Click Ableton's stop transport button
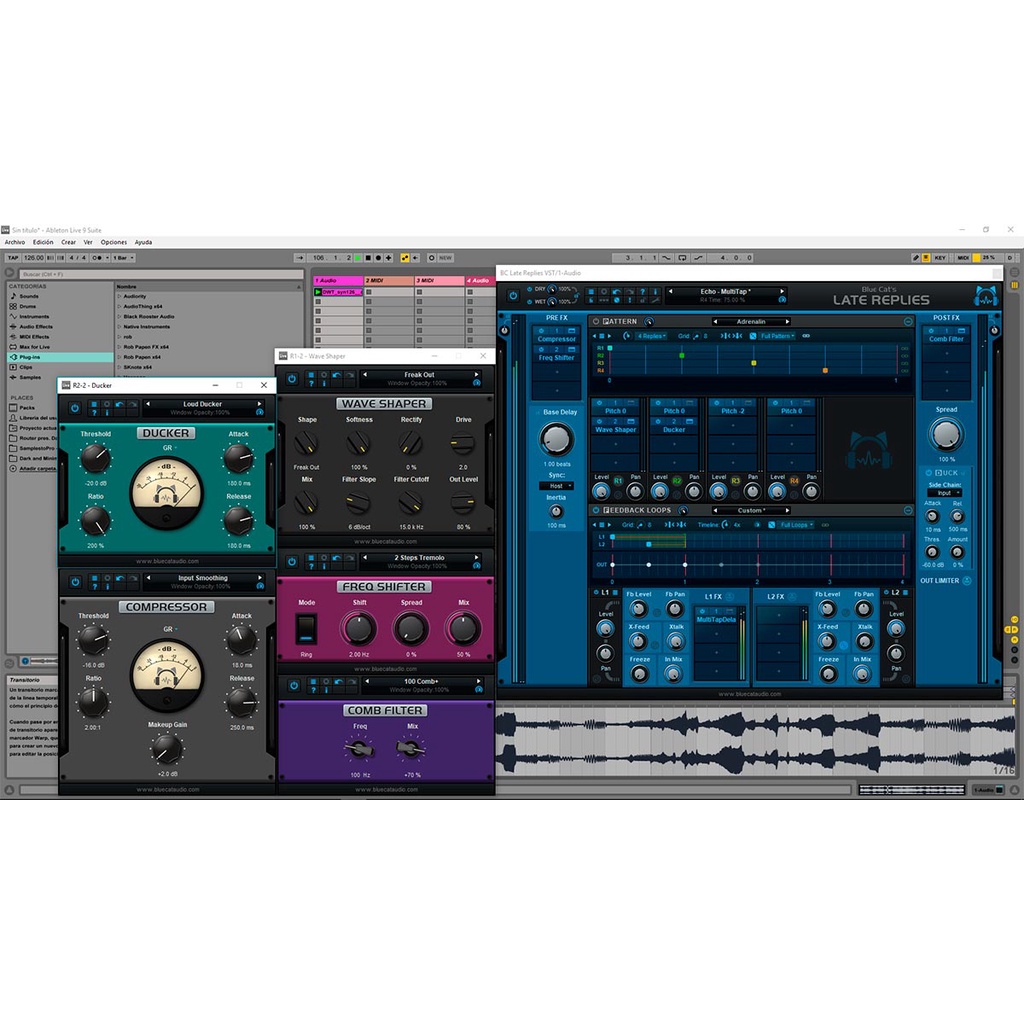1024x1024 pixels. pyautogui.click(x=368, y=258)
